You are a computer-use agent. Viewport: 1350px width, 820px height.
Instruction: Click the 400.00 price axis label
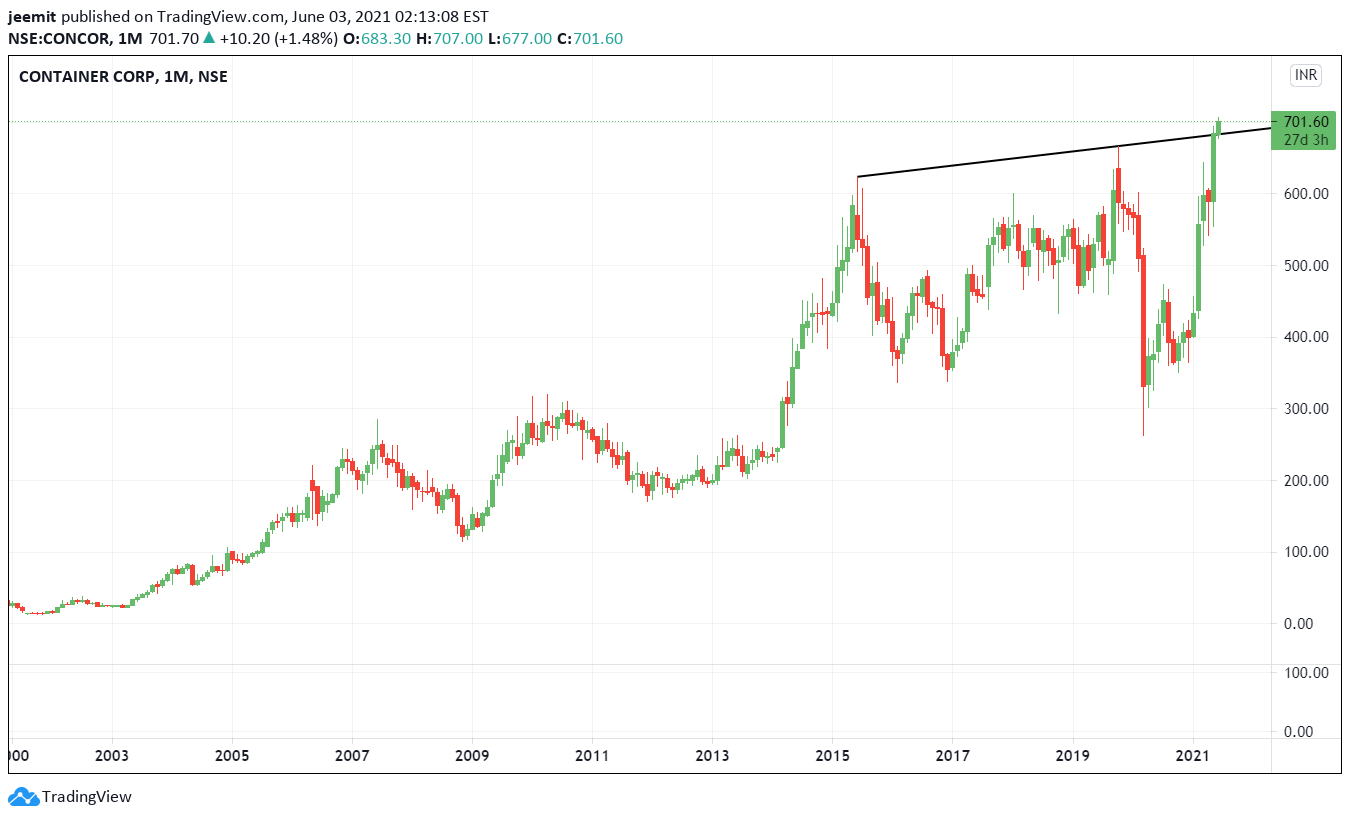(x=1307, y=336)
